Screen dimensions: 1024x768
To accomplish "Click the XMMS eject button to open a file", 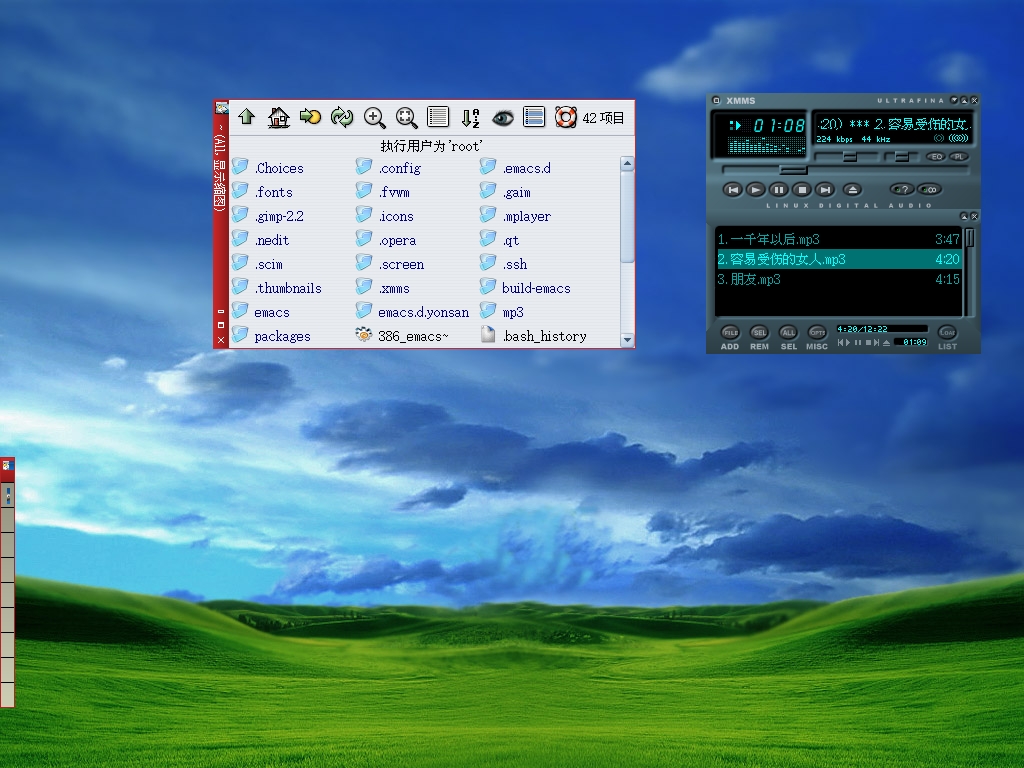I will click(852, 189).
